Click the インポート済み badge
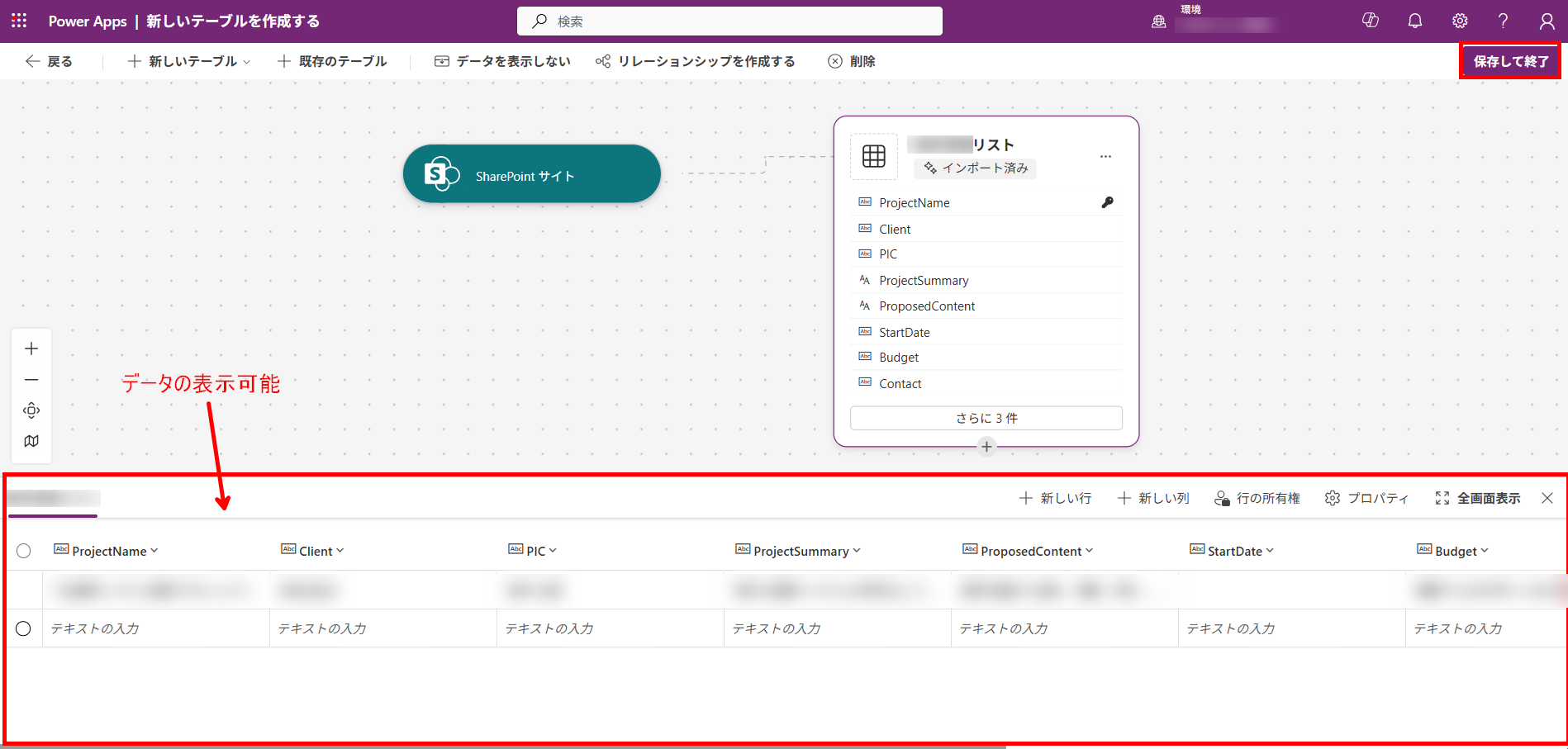 tap(976, 168)
